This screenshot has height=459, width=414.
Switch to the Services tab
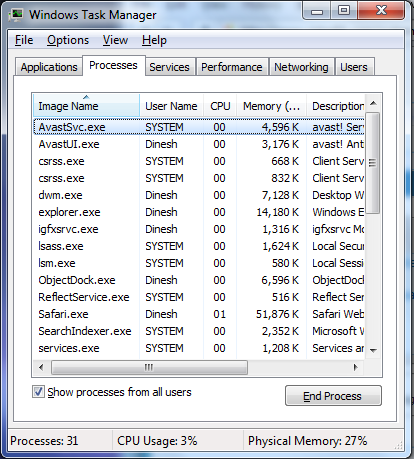[169, 67]
